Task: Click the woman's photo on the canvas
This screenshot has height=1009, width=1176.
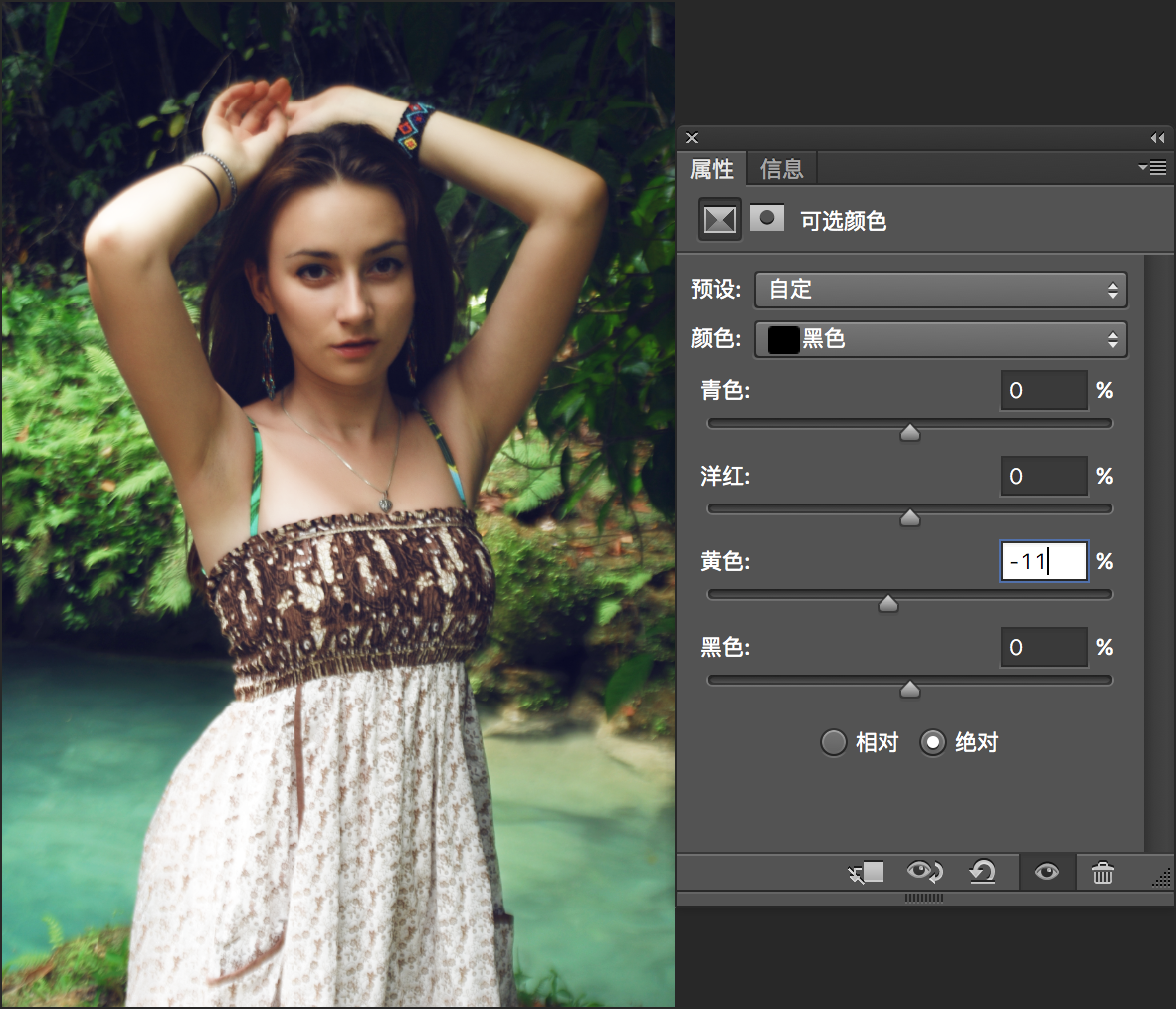Action: click(337, 504)
